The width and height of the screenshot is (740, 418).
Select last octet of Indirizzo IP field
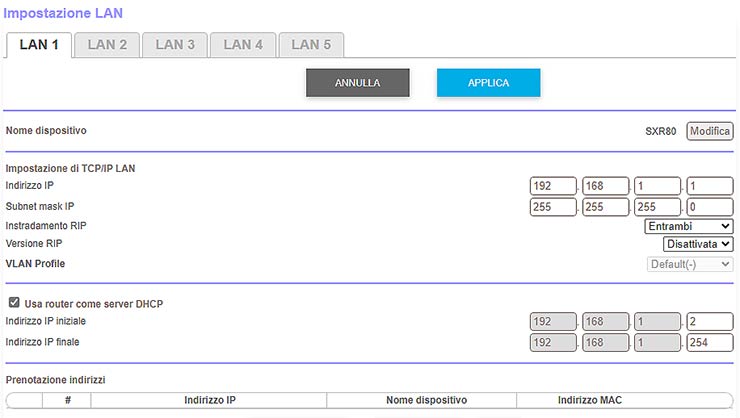point(710,186)
